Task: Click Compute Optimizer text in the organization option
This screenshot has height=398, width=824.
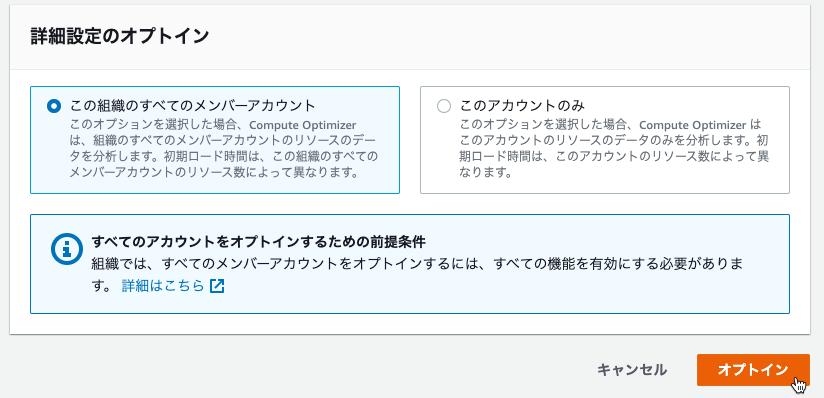Action: (302, 125)
